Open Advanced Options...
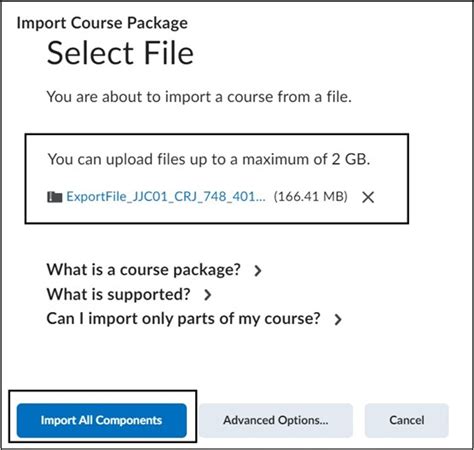This screenshot has height=450, width=474. [276, 420]
